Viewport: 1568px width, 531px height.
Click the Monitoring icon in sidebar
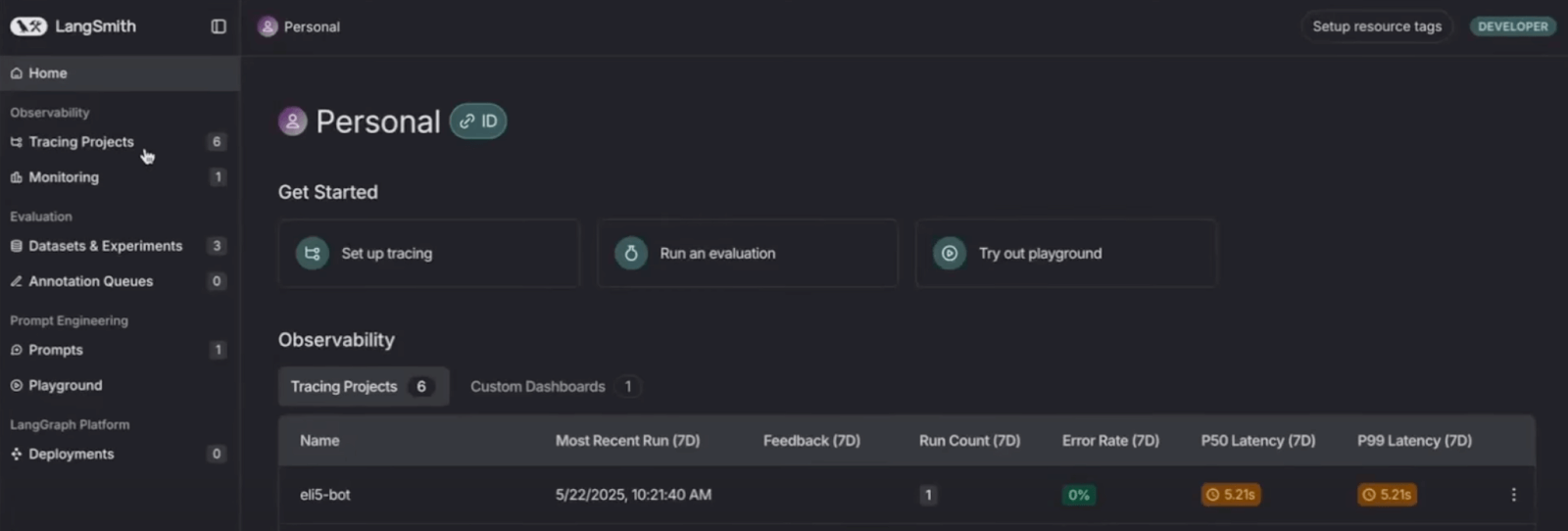coord(16,177)
